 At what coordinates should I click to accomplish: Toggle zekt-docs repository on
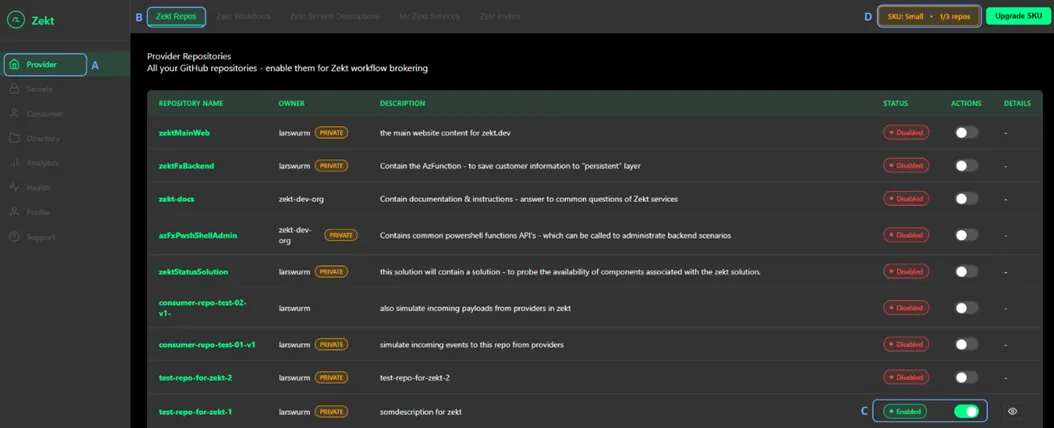pyautogui.click(x=967, y=199)
